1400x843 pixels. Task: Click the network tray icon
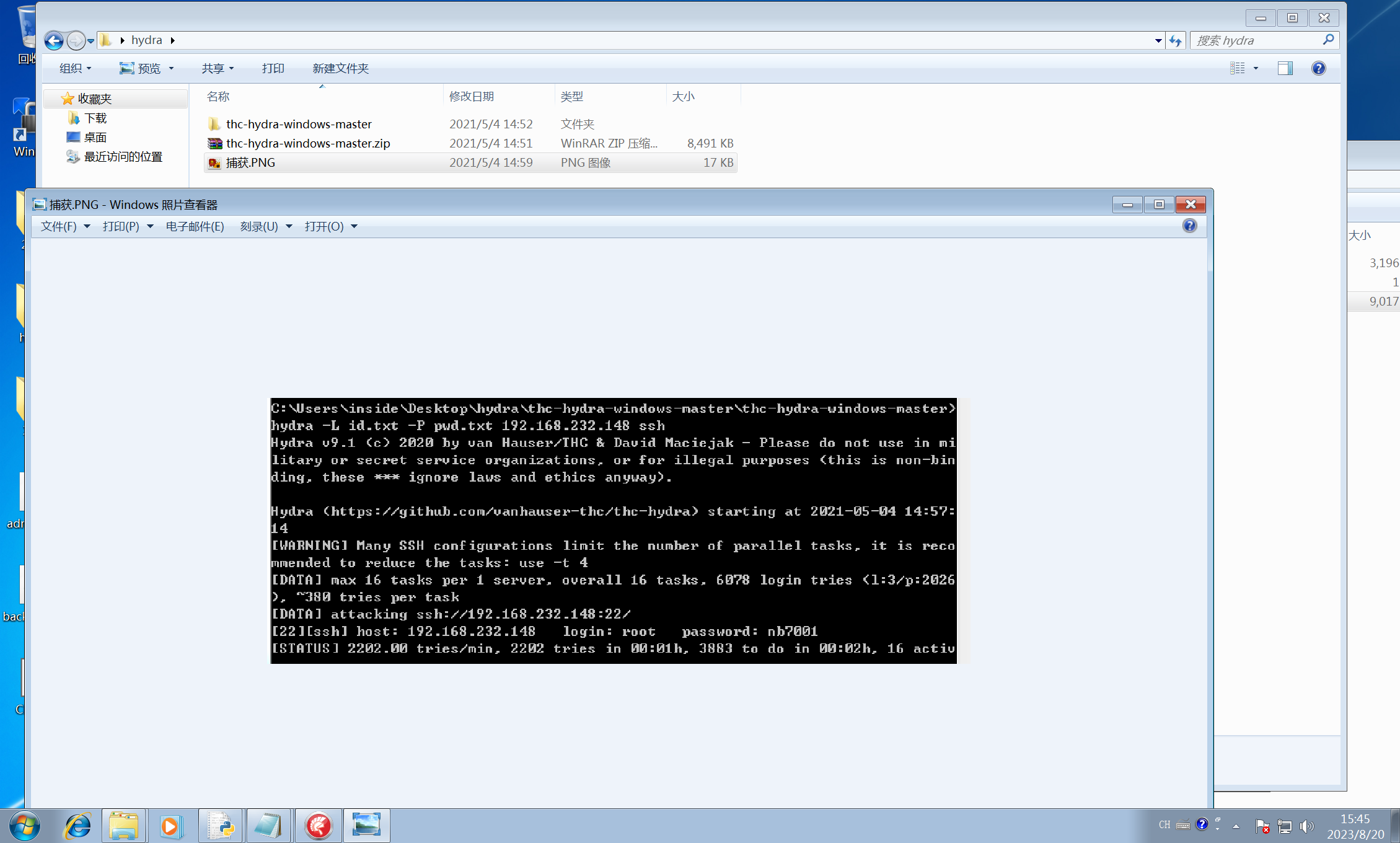tap(1285, 826)
